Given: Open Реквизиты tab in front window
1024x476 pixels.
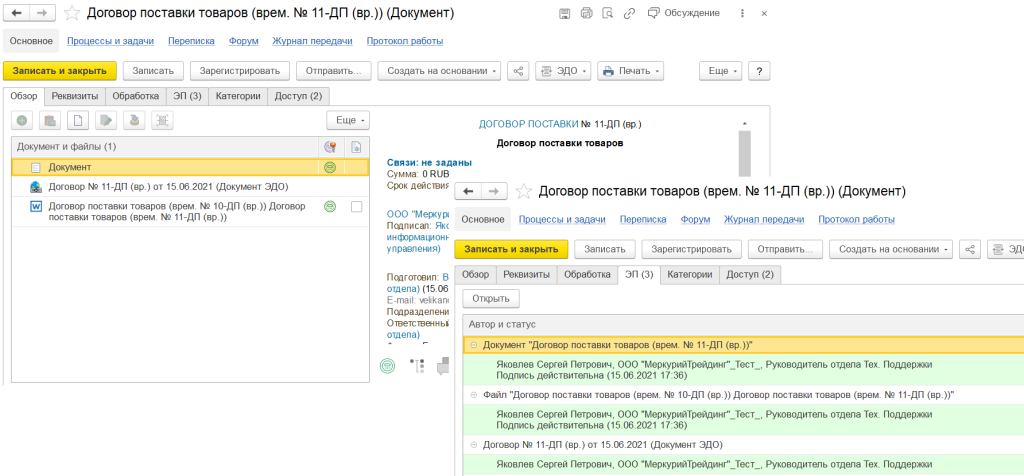Looking at the screenshot, I should pyautogui.click(x=526, y=275).
